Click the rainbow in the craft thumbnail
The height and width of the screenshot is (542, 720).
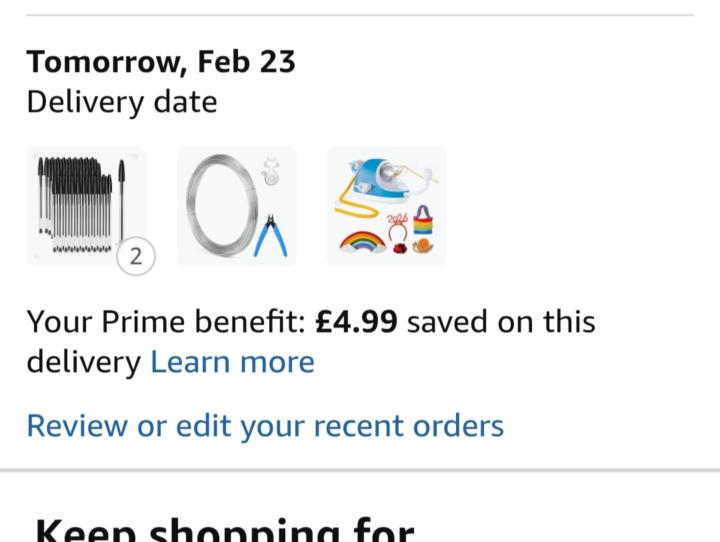tap(363, 242)
